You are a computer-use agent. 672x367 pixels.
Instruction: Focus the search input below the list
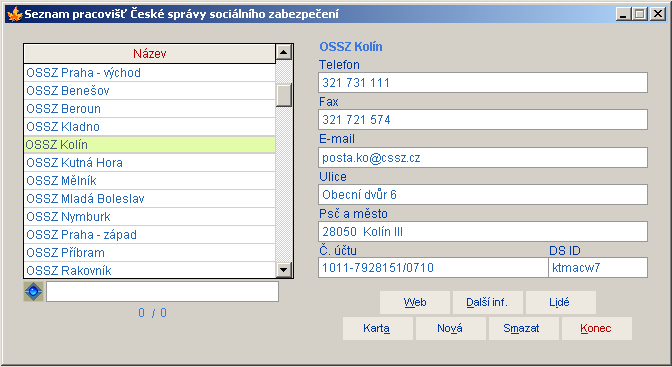pos(162,292)
